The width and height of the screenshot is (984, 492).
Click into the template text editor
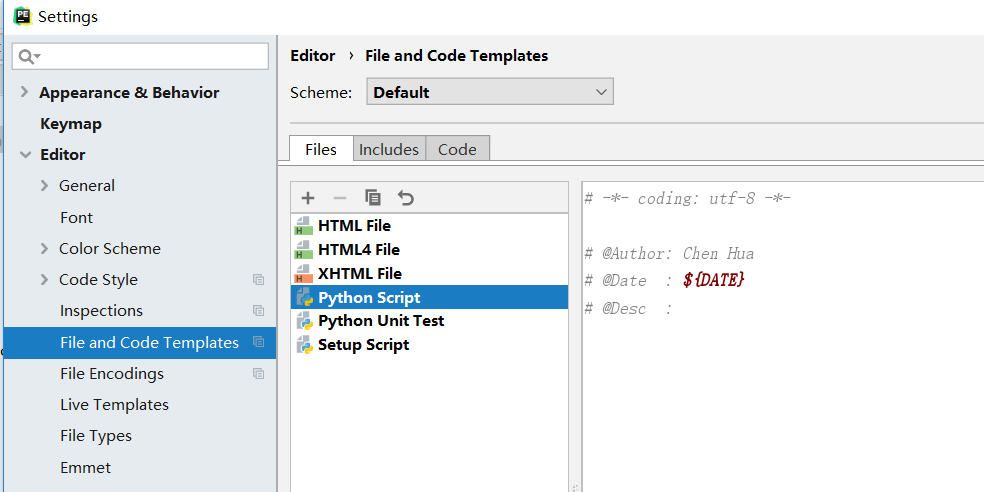[x=780, y=400]
